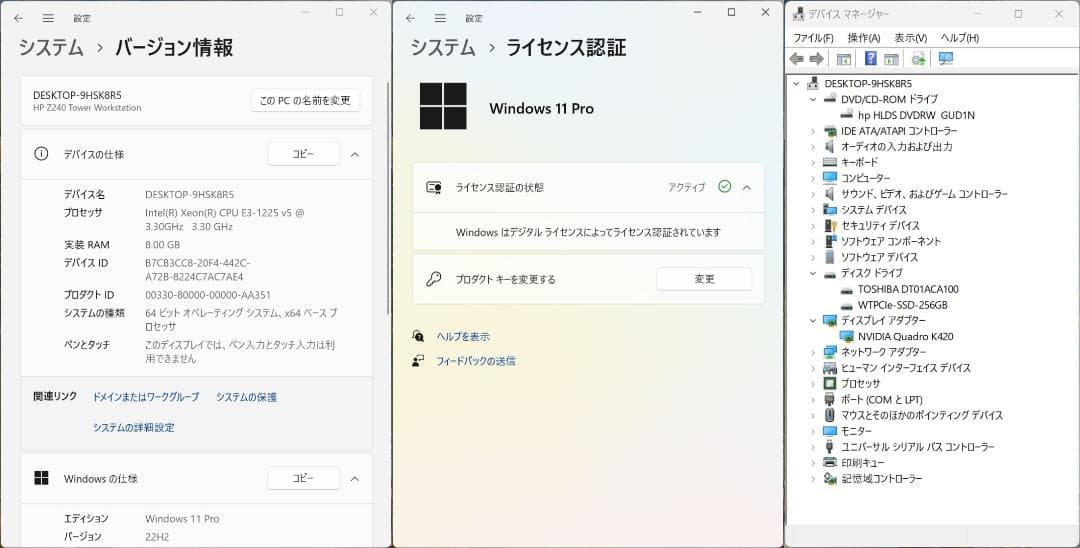Click the scan for hardware changes toolbar icon
1080x548 pixels.
(918, 59)
